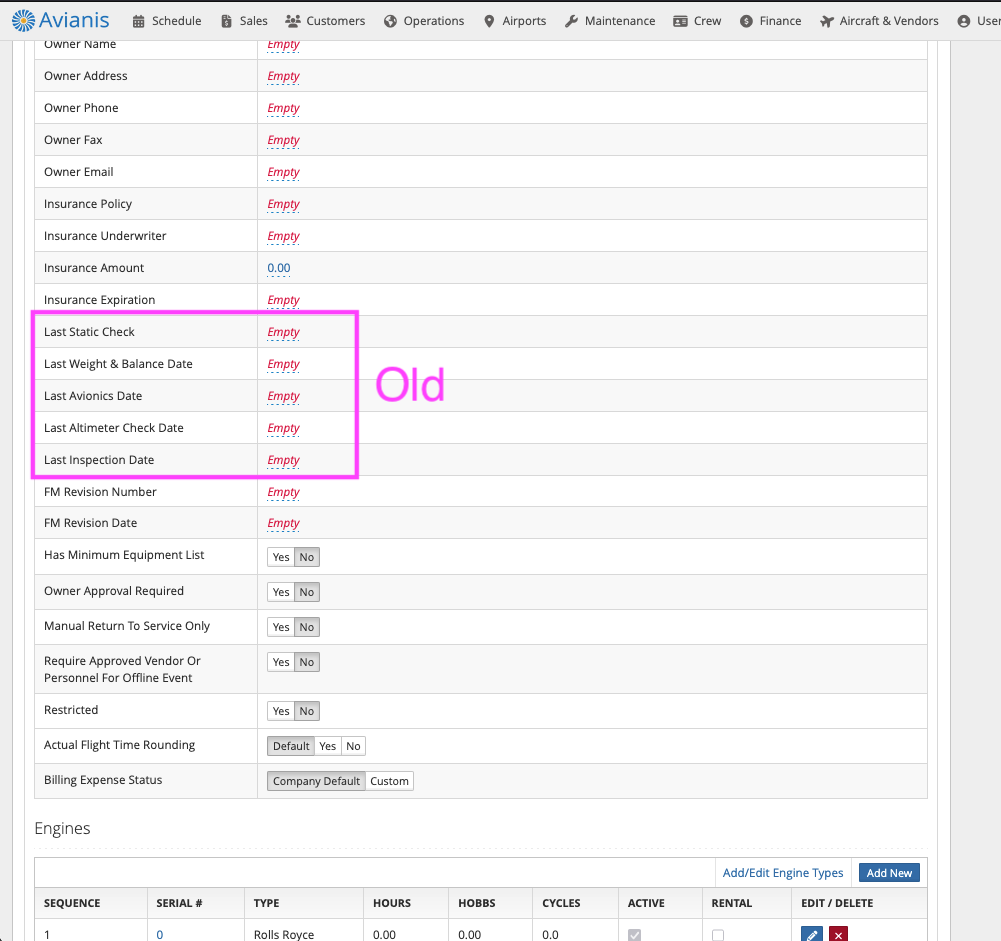Expand the Airports menu
Viewport: 1001px width, 941px height.
pyautogui.click(x=515, y=21)
